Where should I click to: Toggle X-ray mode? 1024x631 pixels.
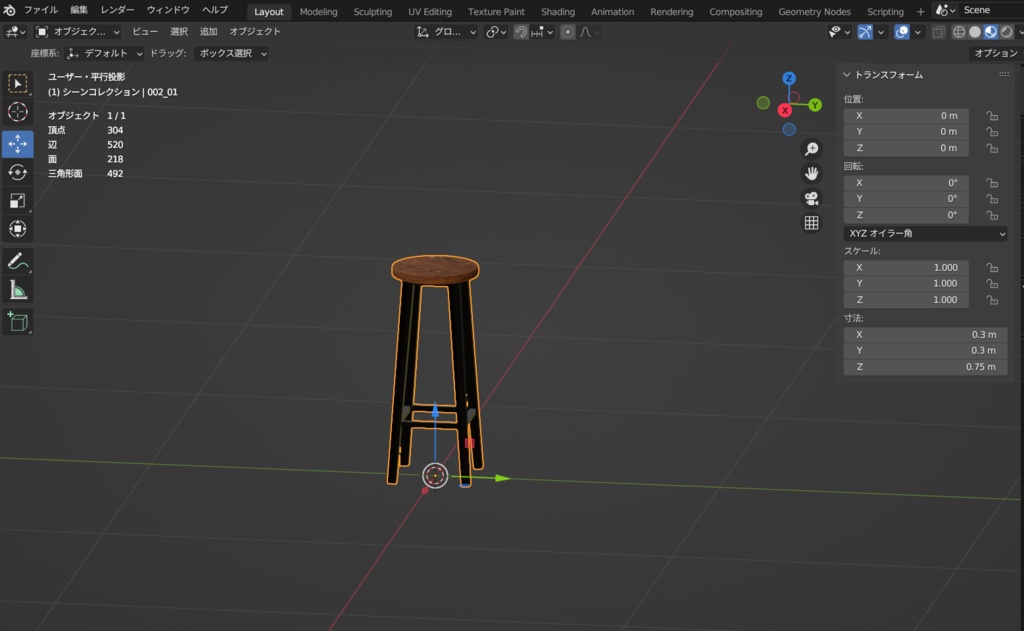(x=938, y=32)
